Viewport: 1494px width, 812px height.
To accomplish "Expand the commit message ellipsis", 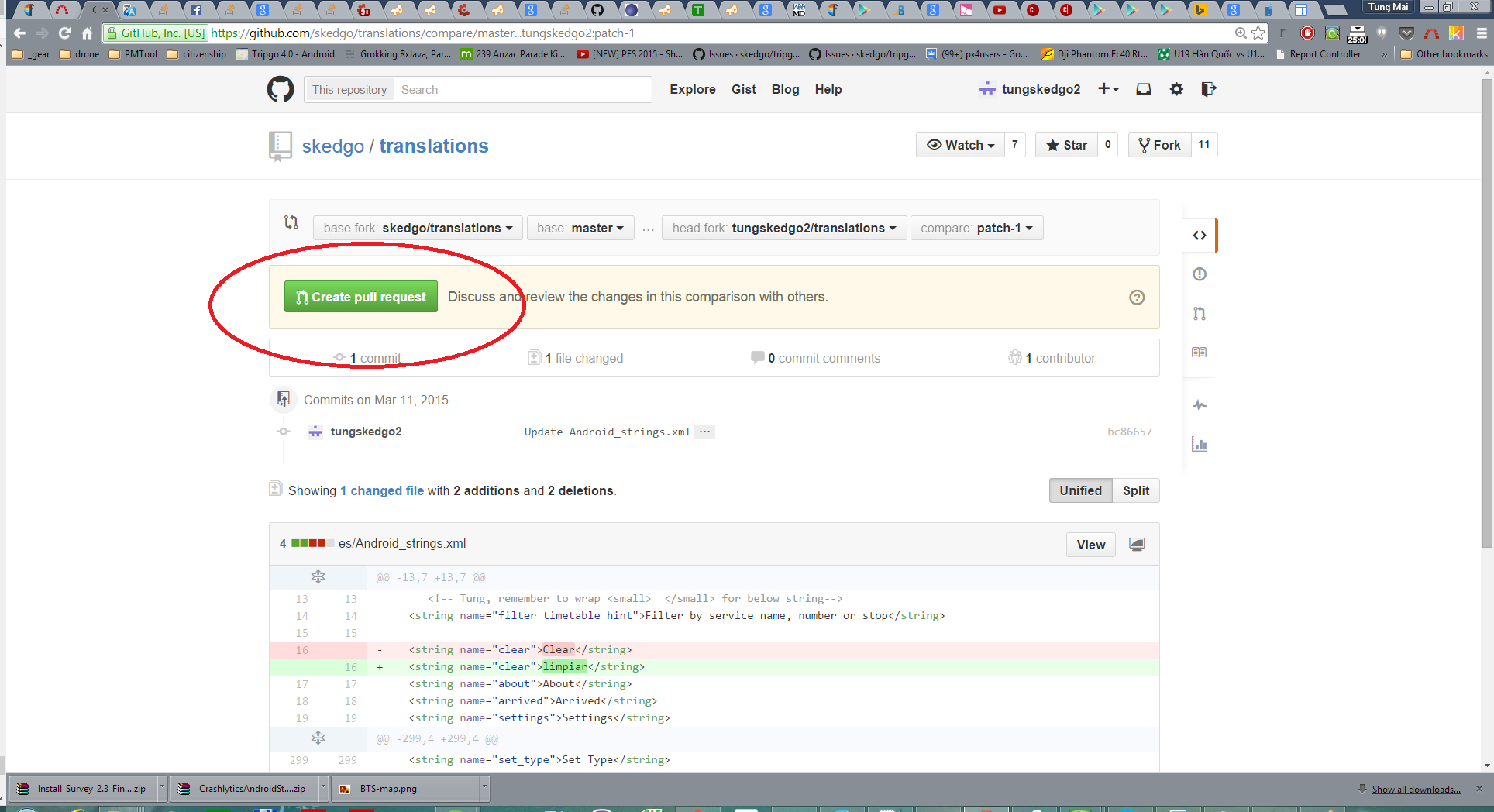I will click(x=704, y=432).
